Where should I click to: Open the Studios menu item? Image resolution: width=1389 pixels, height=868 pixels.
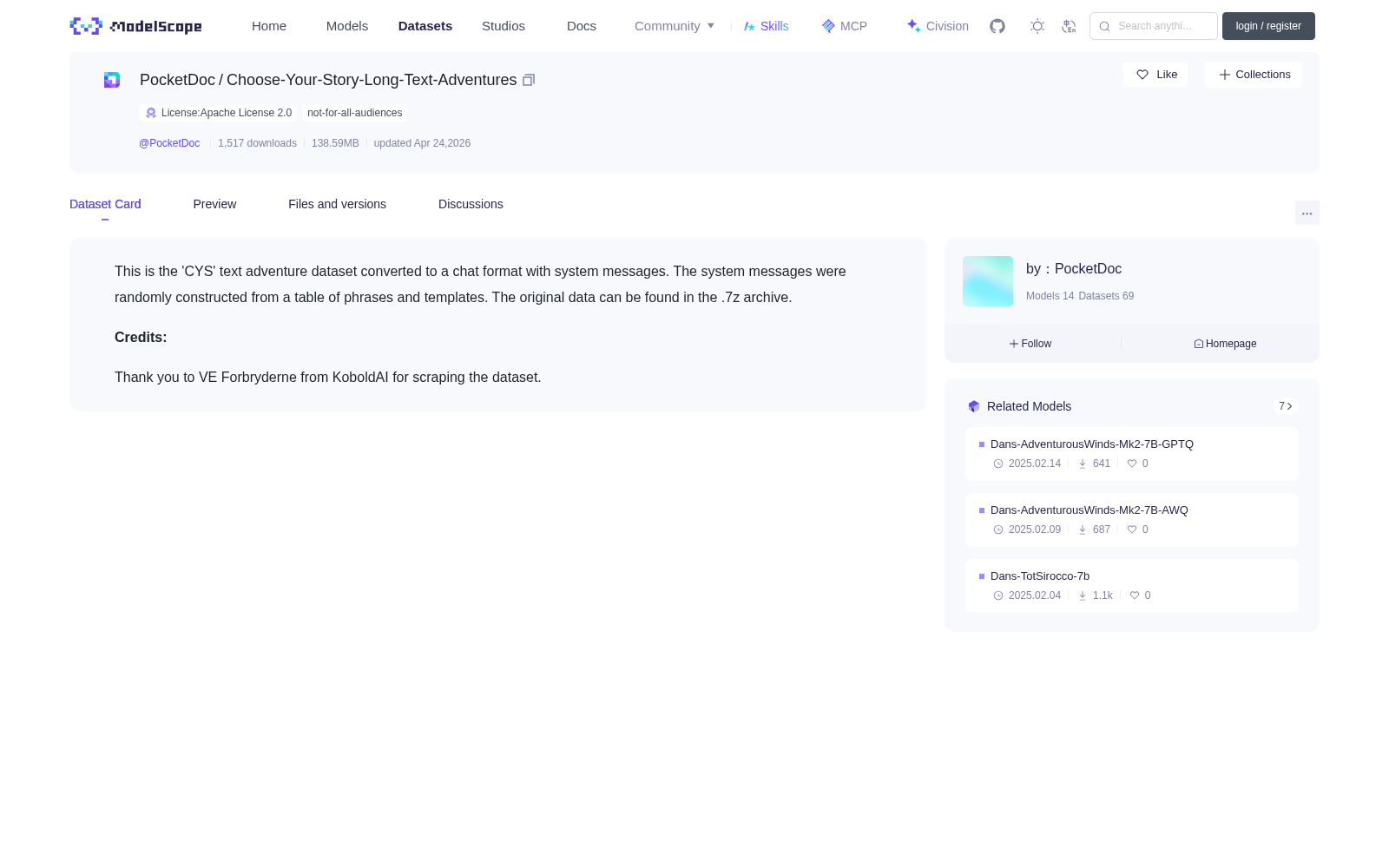click(x=504, y=26)
